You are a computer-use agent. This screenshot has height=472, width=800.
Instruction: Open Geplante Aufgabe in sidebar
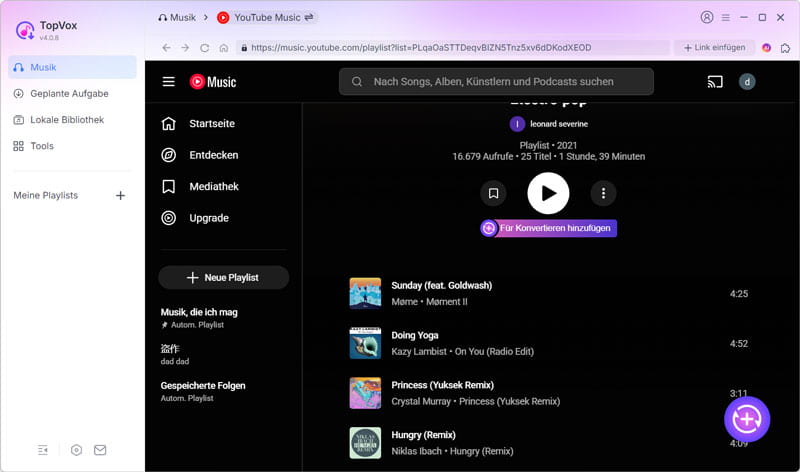(69, 94)
